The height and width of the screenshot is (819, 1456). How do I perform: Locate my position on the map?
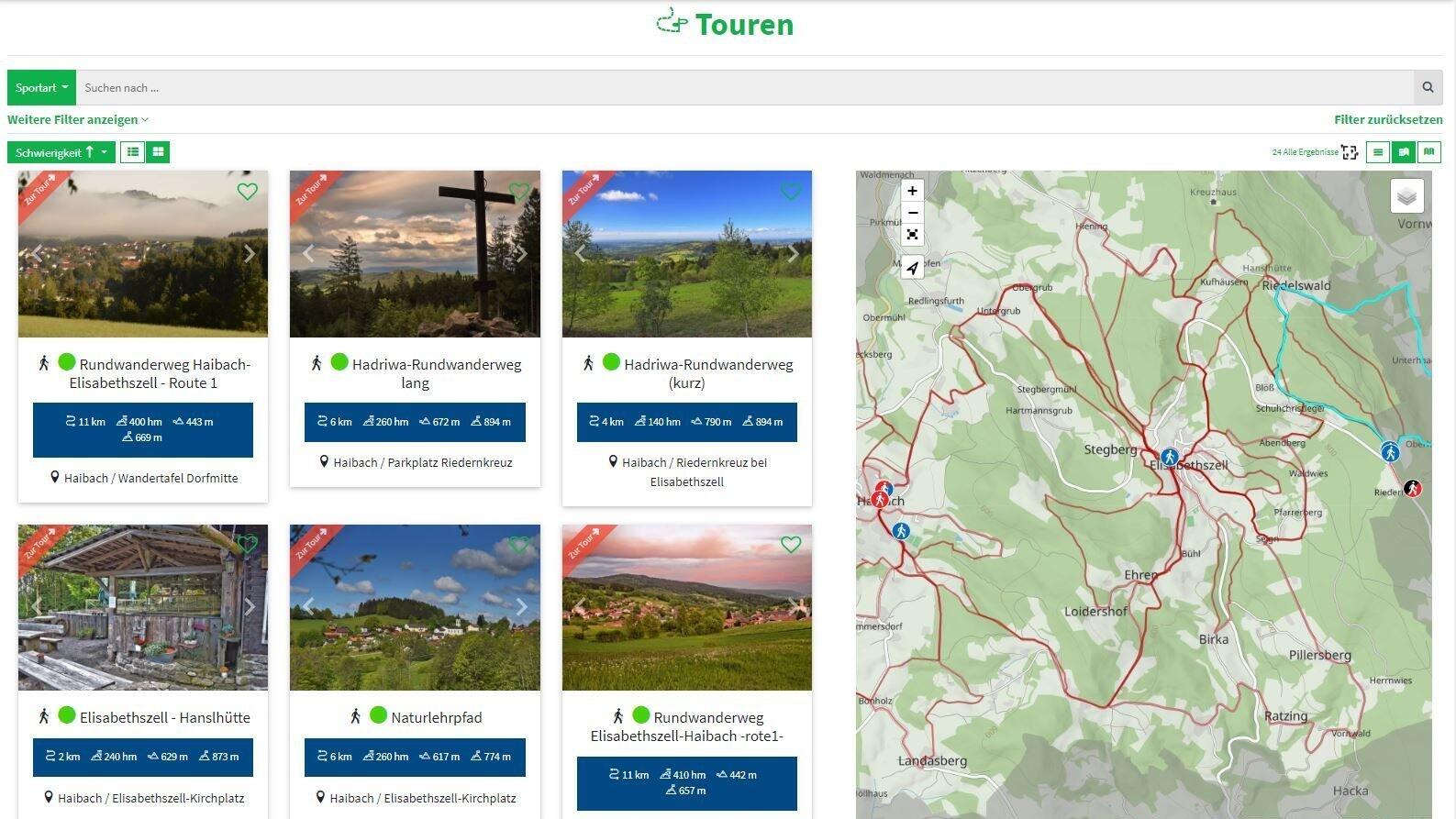tap(912, 268)
